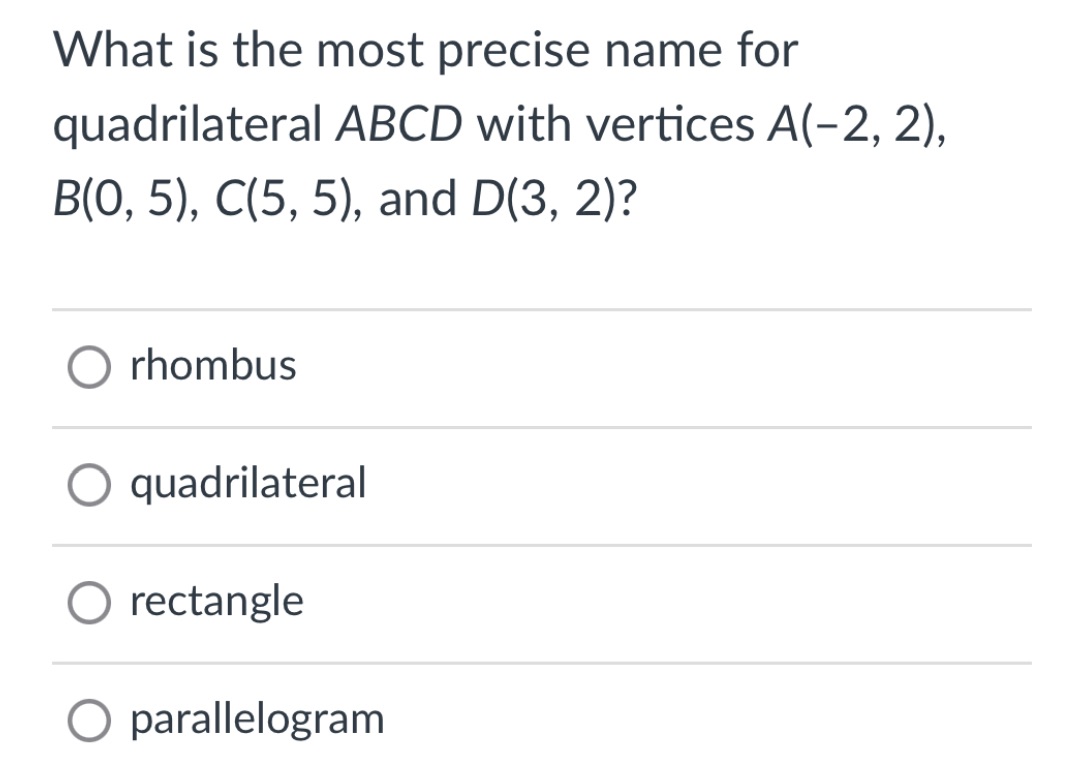Click the word rectangle
Image resolution: width=1084 pixels, height=777 pixels.
pos(216,602)
